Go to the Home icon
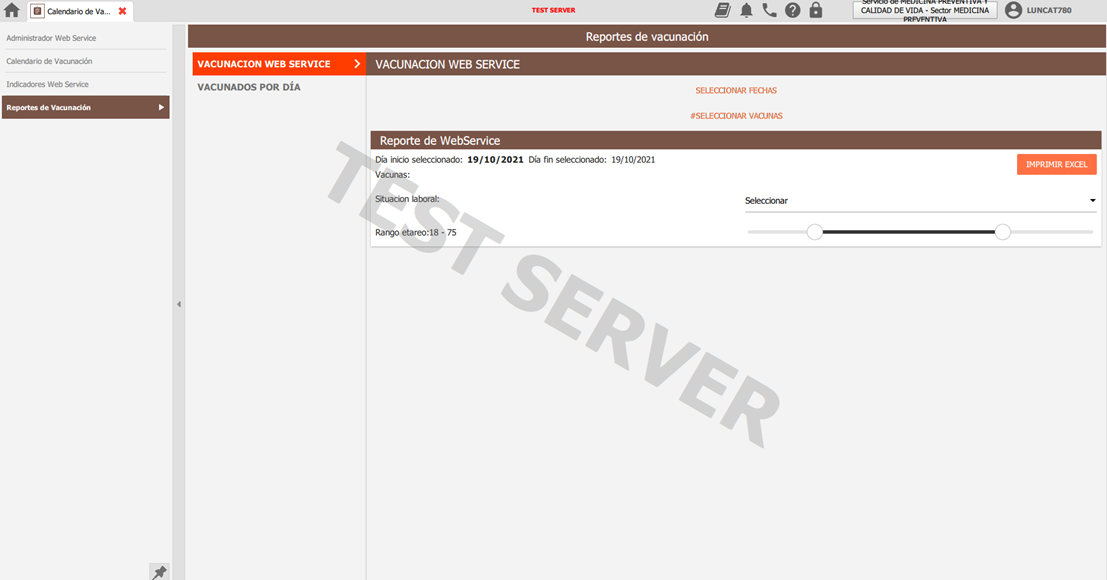The width and height of the screenshot is (1107, 580). pyautogui.click(x=12, y=11)
